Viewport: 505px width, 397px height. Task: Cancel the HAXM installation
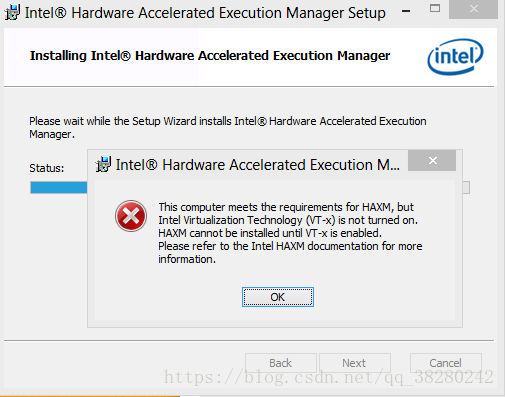446,363
